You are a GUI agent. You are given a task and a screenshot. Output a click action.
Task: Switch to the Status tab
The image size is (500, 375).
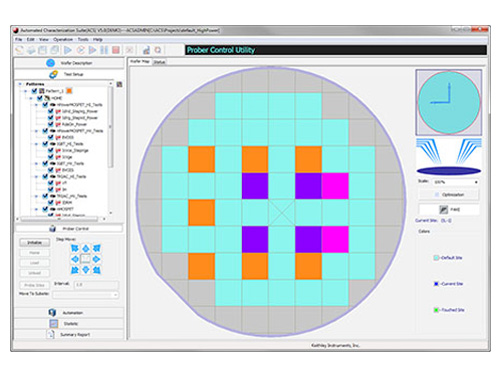coord(159,62)
